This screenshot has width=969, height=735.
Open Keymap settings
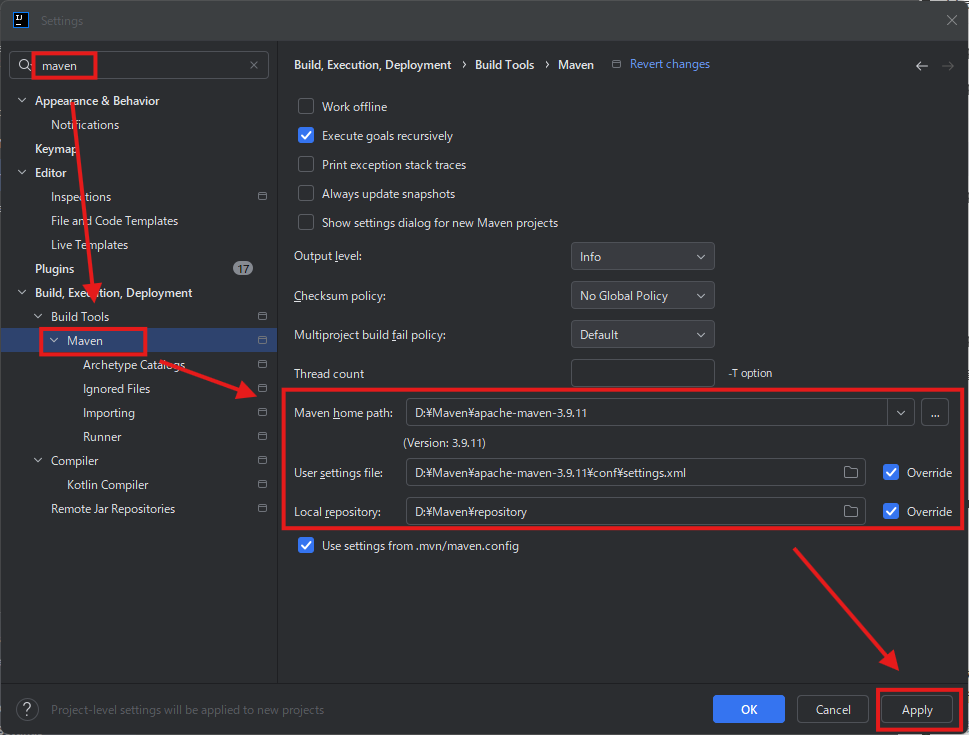click(x=56, y=149)
